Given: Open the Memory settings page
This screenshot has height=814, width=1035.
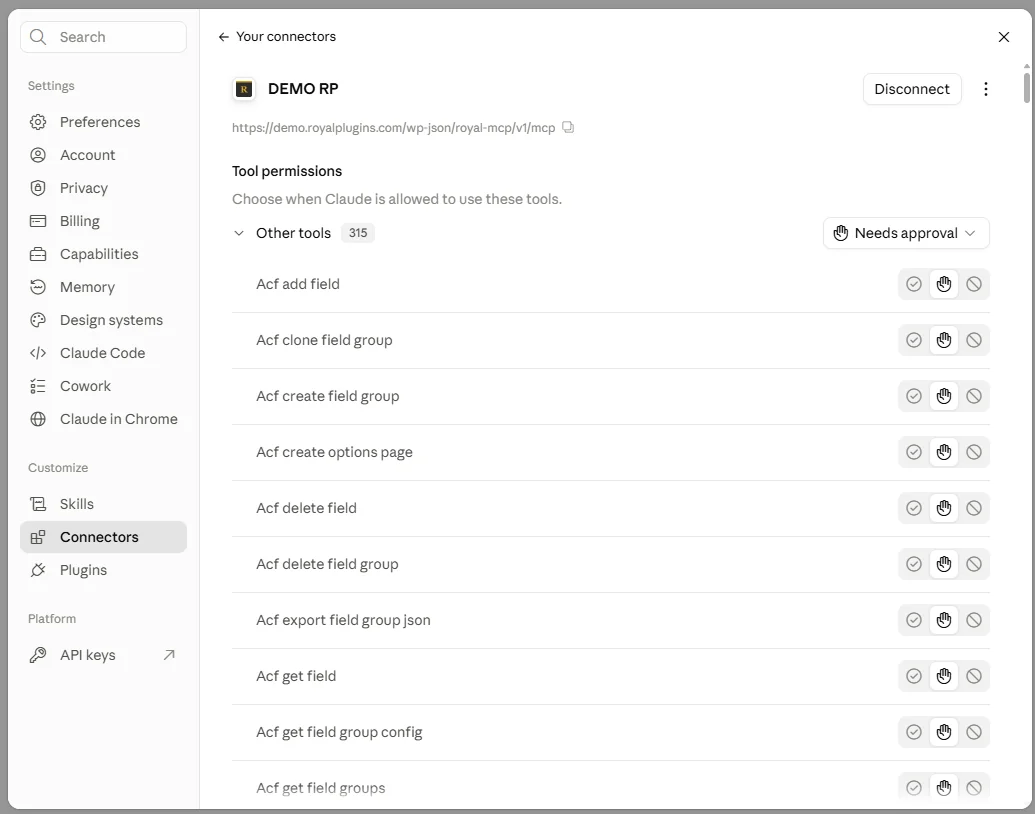Looking at the screenshot, I should pyautogui.click(x=103, y=287).
